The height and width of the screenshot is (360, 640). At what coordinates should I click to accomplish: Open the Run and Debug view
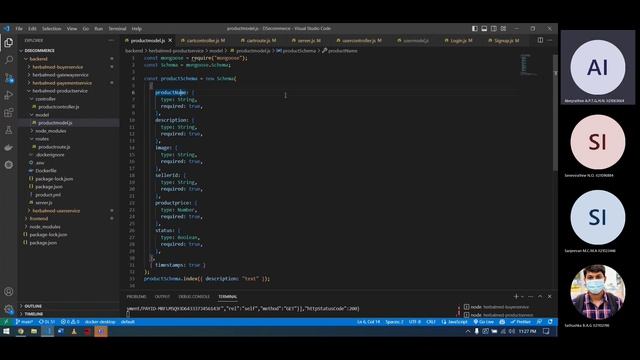[x=9, y=95]
